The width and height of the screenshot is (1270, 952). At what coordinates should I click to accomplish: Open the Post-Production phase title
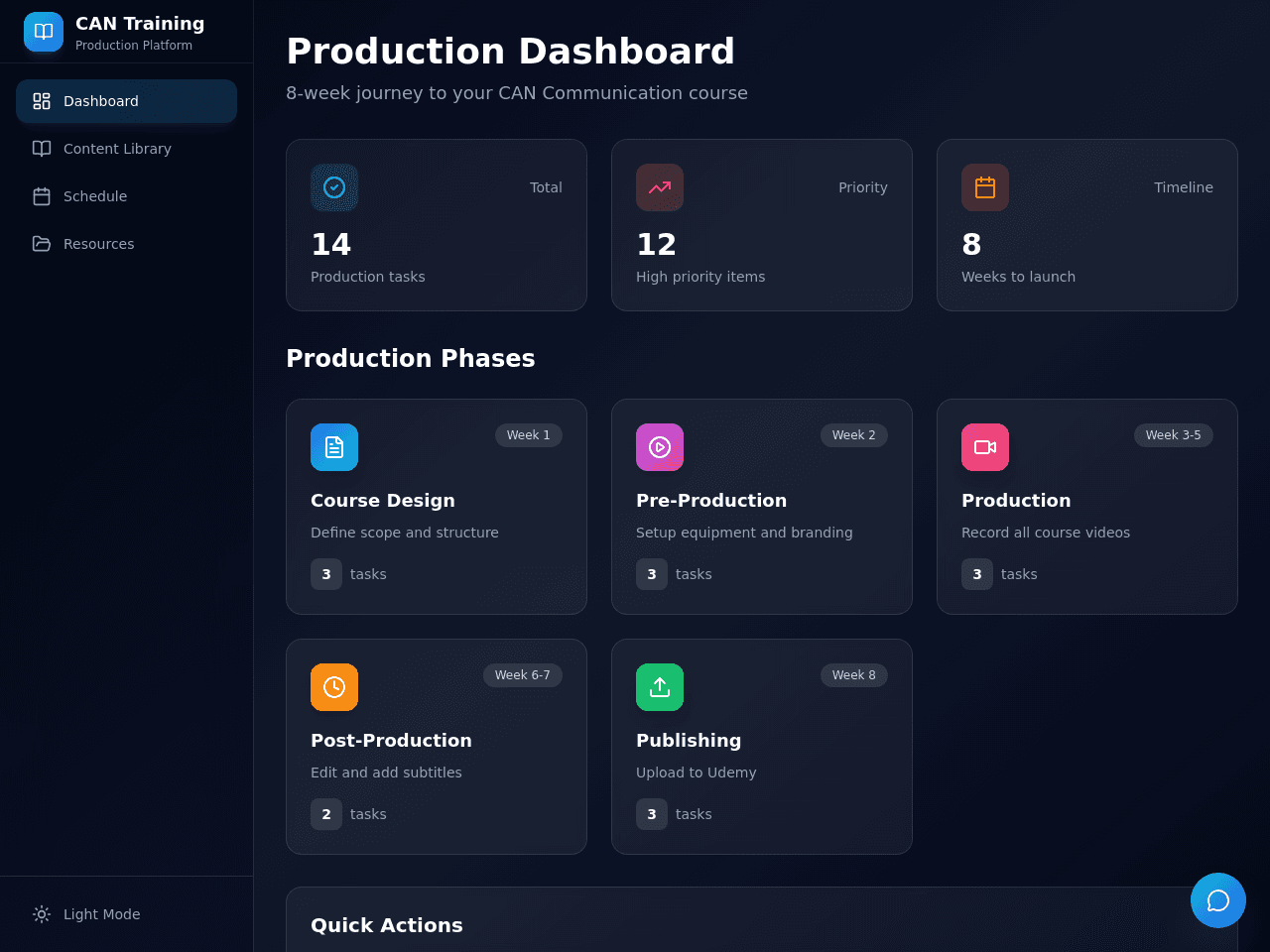(x=391, y=741)
